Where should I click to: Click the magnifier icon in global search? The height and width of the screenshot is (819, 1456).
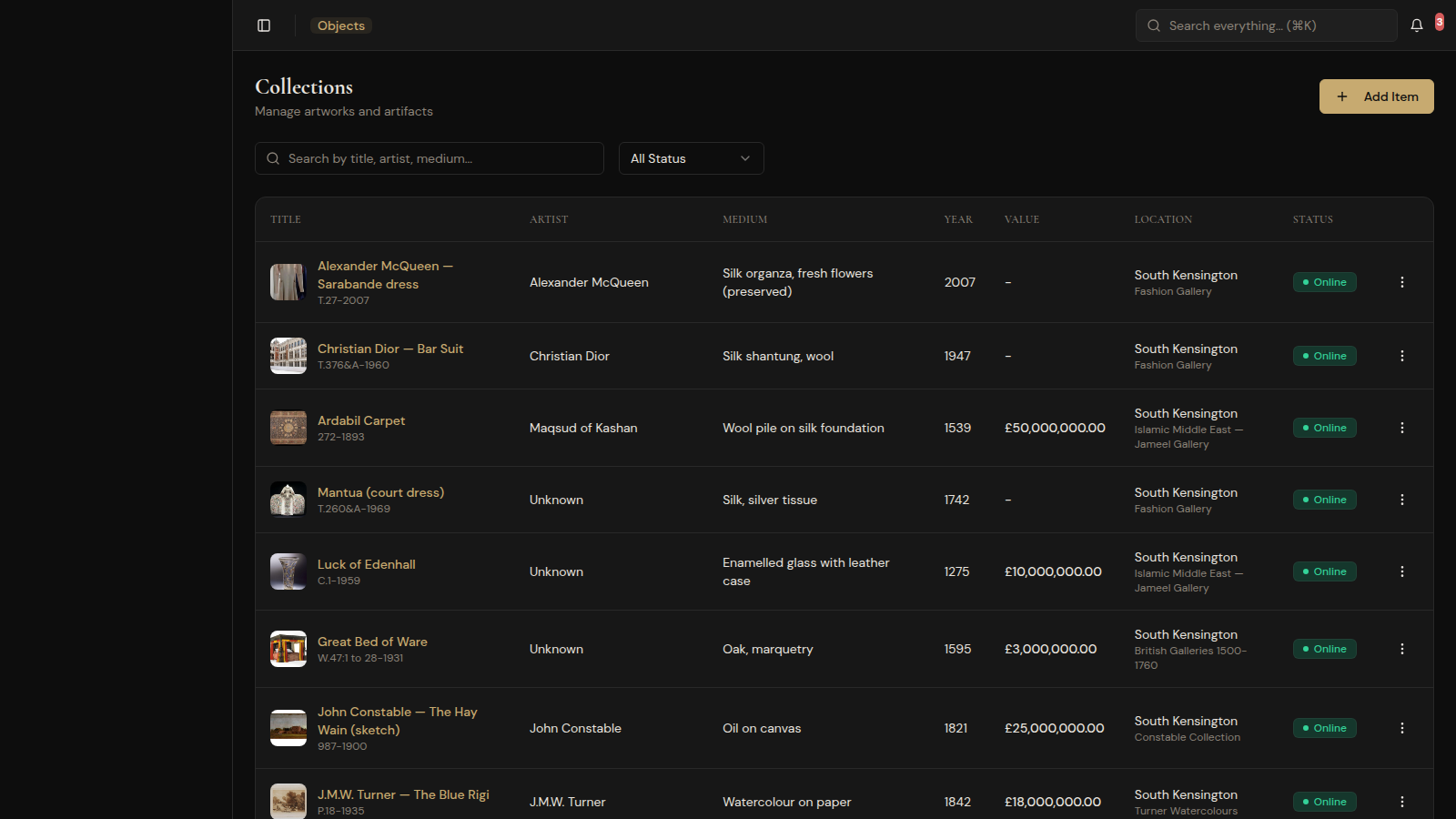pyautogui.click(x=1153, y=25)
